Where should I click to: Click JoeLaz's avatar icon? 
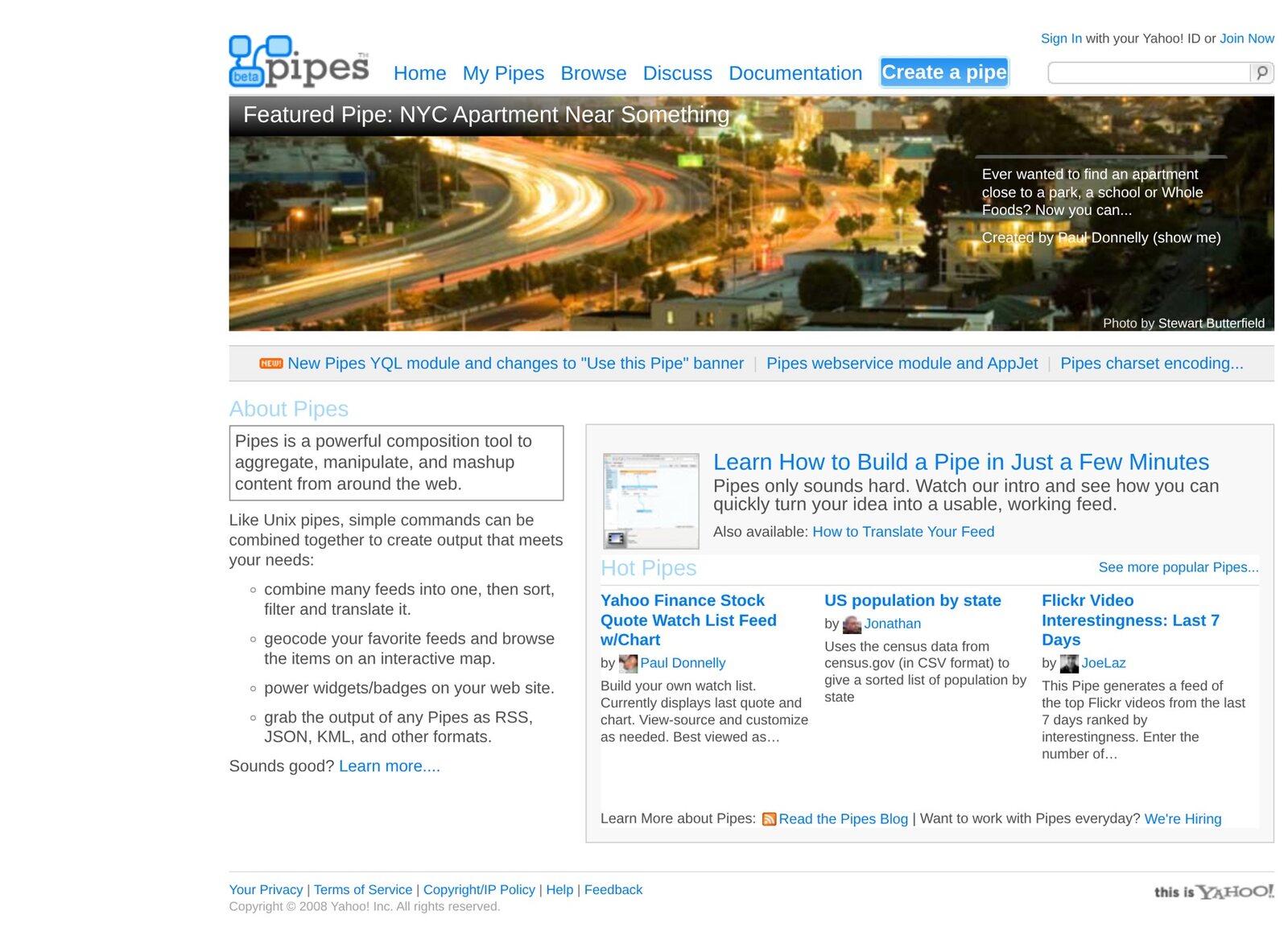(1069, 664)
